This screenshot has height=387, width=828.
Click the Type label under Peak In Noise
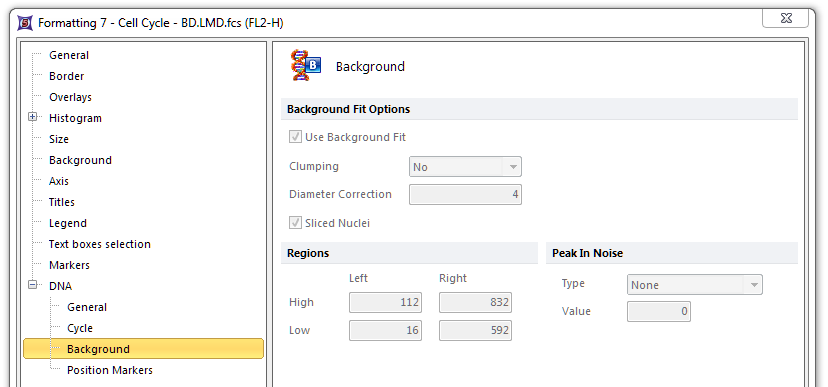click(x=573, y=283)
